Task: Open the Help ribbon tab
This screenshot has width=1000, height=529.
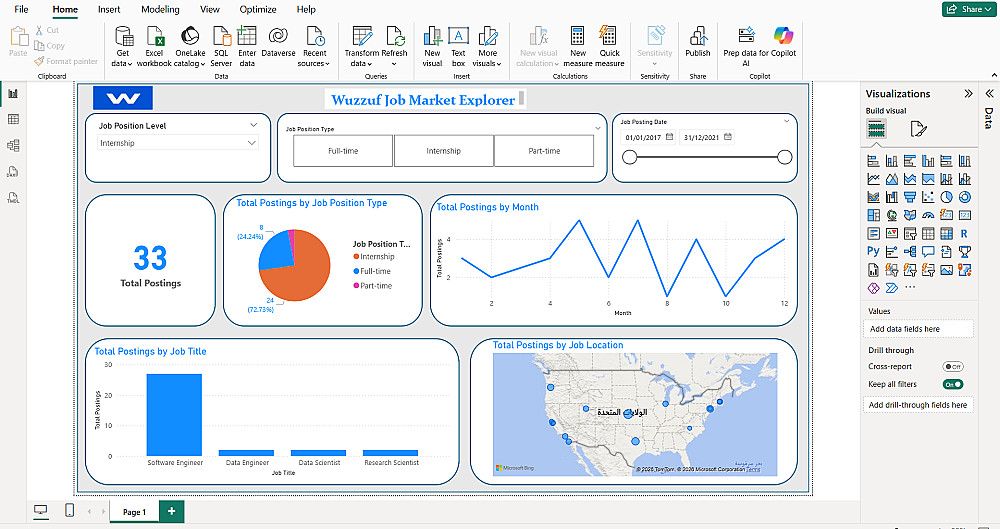Action: tap(306, 10)
